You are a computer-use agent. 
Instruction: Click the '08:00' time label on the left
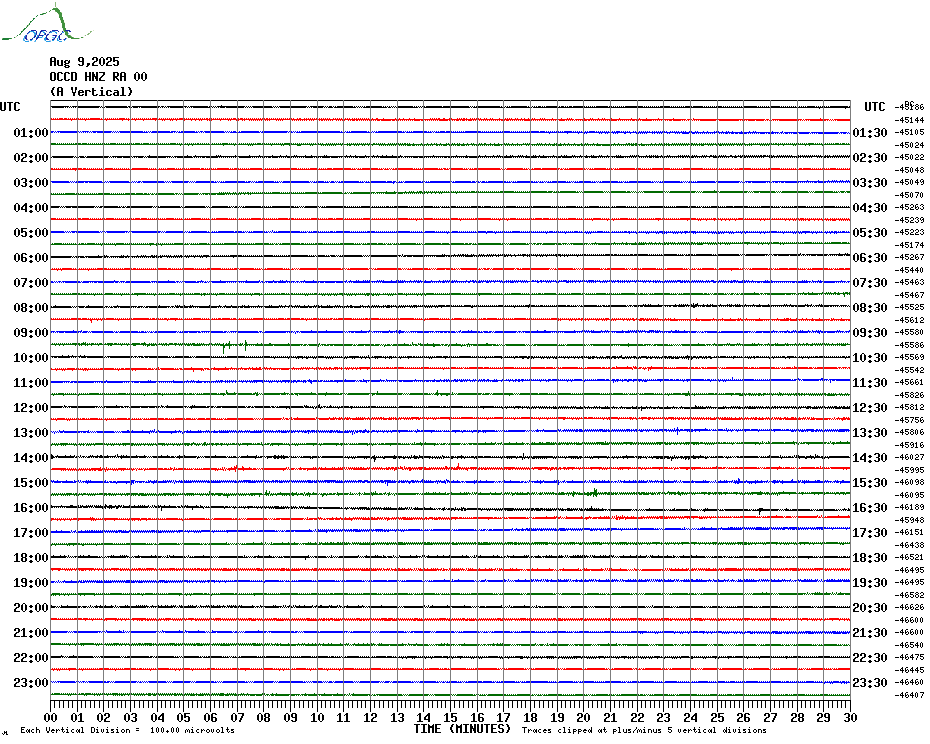point(31,307)
